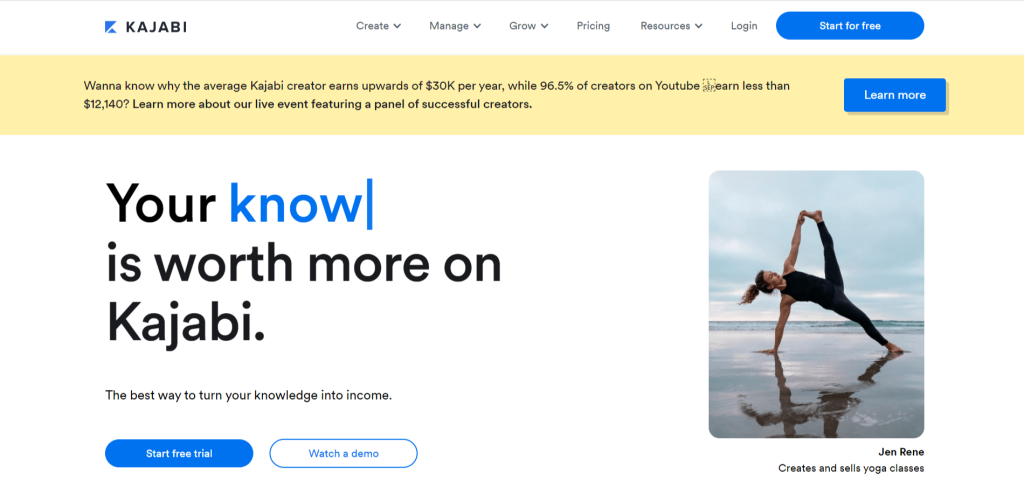The height and width of the screenshot is (480, 1024).
Task: Click the Watch a demo button
Action: [x=344, y=453]
